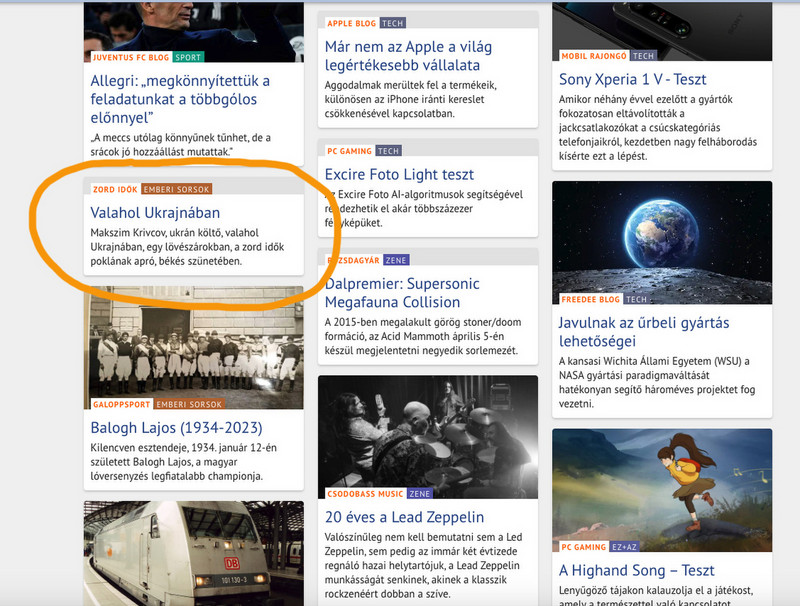Select TECH tag next to Freedee Blog
800x606 pixels.
(x=636, y=299)
